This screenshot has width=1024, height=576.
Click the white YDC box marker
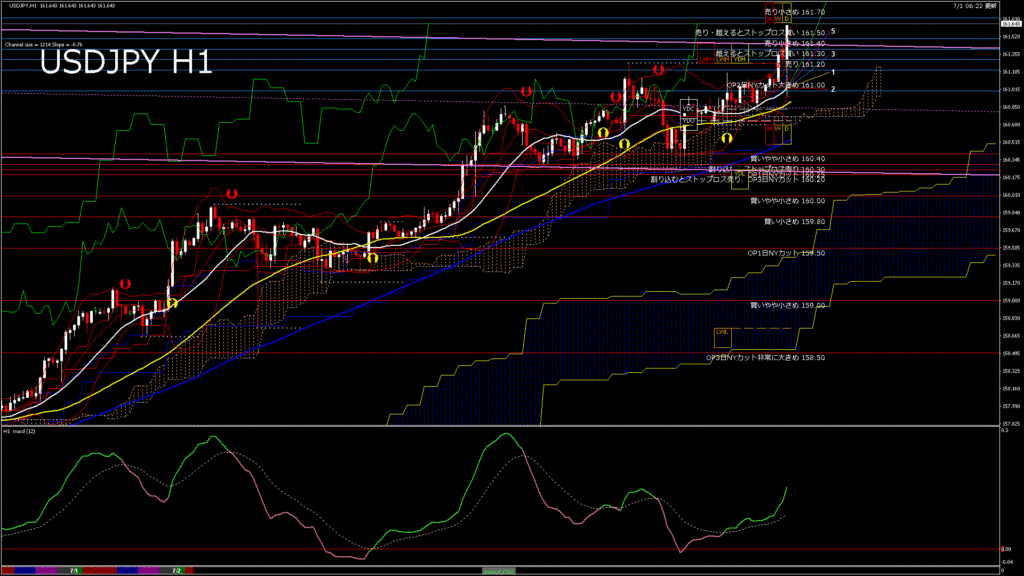pos(688,107)
